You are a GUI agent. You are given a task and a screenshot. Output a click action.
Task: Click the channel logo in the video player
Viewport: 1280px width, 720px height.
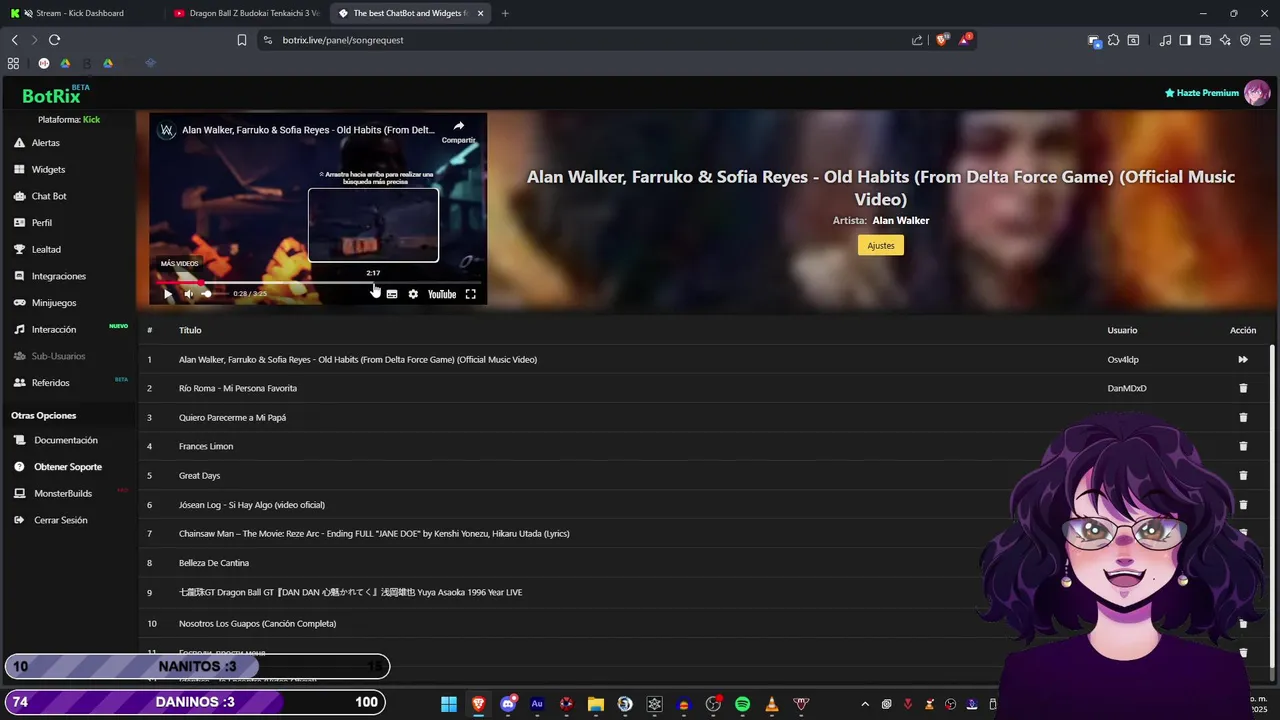[x=167, y=131]
